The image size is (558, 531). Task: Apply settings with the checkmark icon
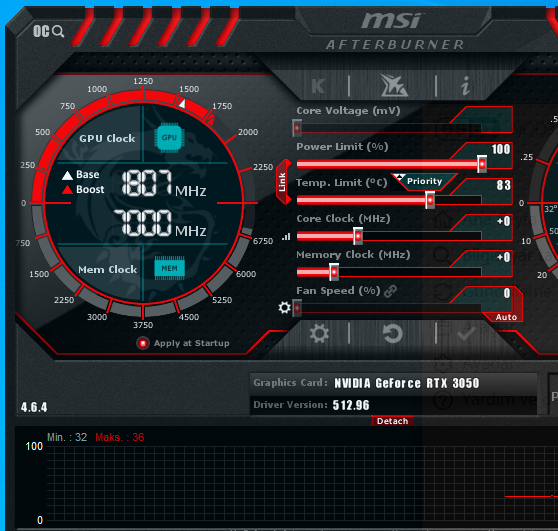point(467,333)
